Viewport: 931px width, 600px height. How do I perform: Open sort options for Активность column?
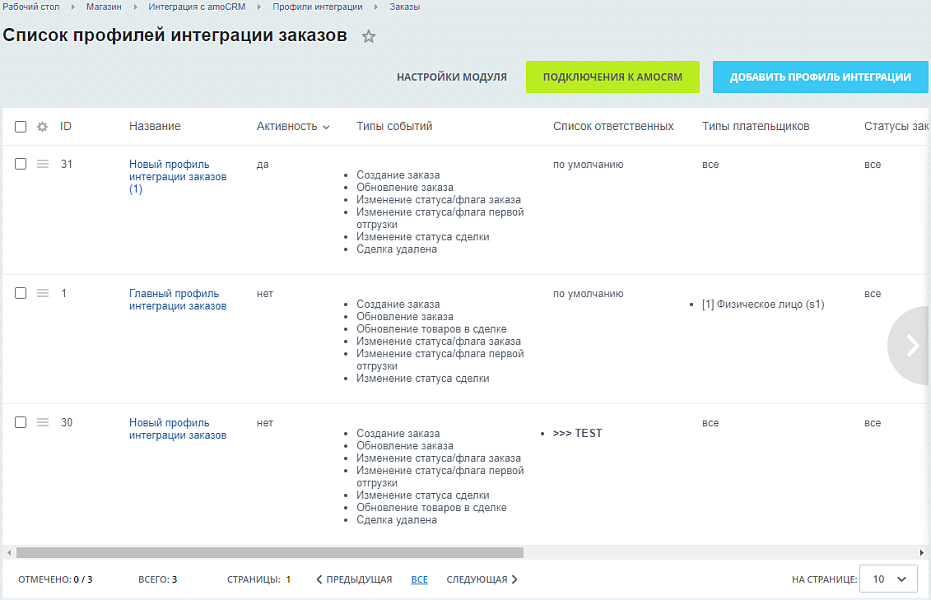325,126
